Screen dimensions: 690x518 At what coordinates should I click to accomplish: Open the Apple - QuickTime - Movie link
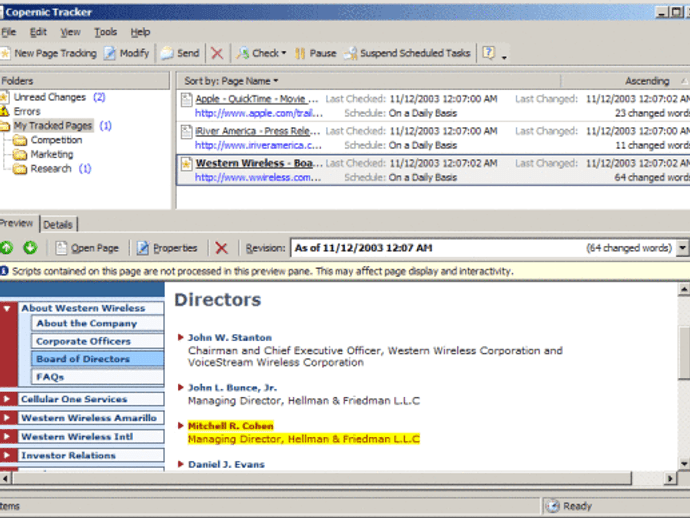click(x=257, y=99)
